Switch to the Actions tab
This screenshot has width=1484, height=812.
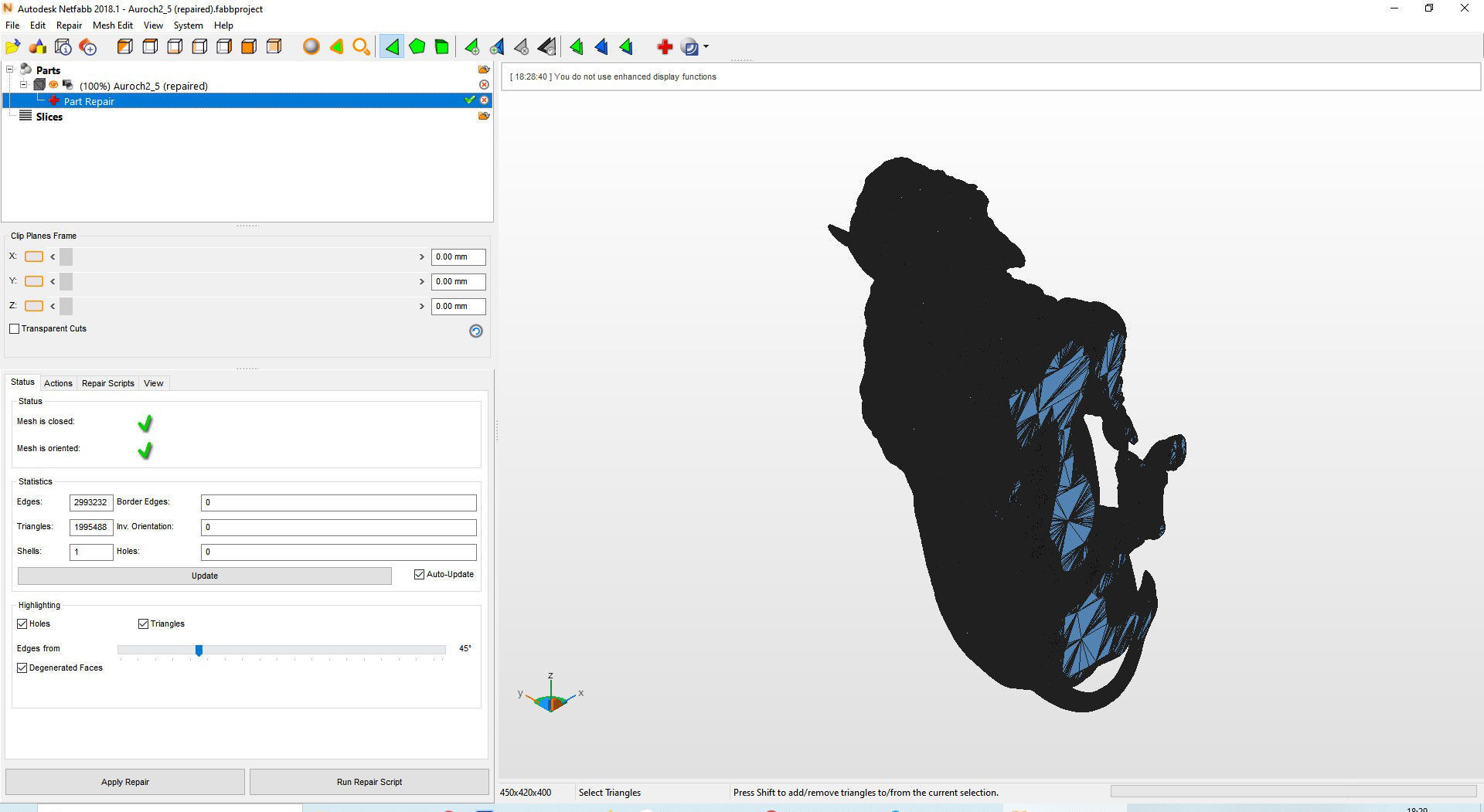click(58, 383)
